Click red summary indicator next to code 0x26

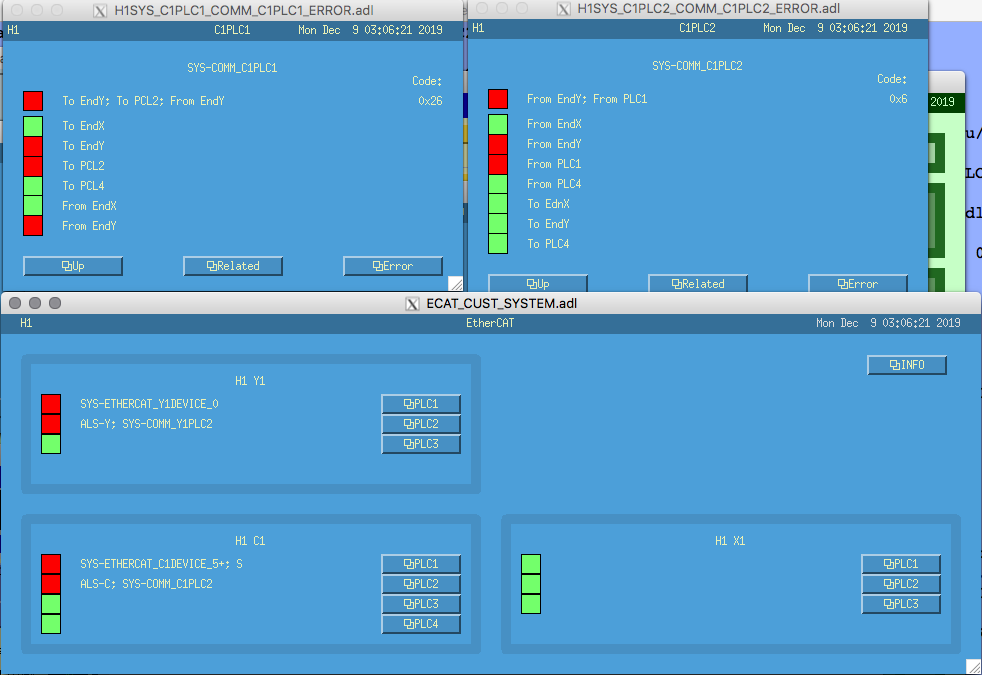coord(33,101)
